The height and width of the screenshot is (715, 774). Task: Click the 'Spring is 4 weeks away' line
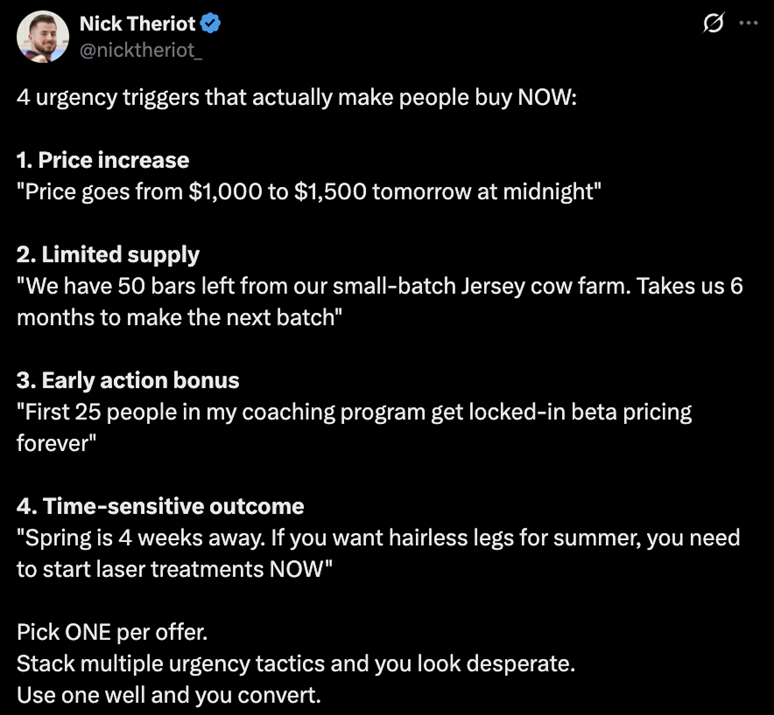(378, 538)
